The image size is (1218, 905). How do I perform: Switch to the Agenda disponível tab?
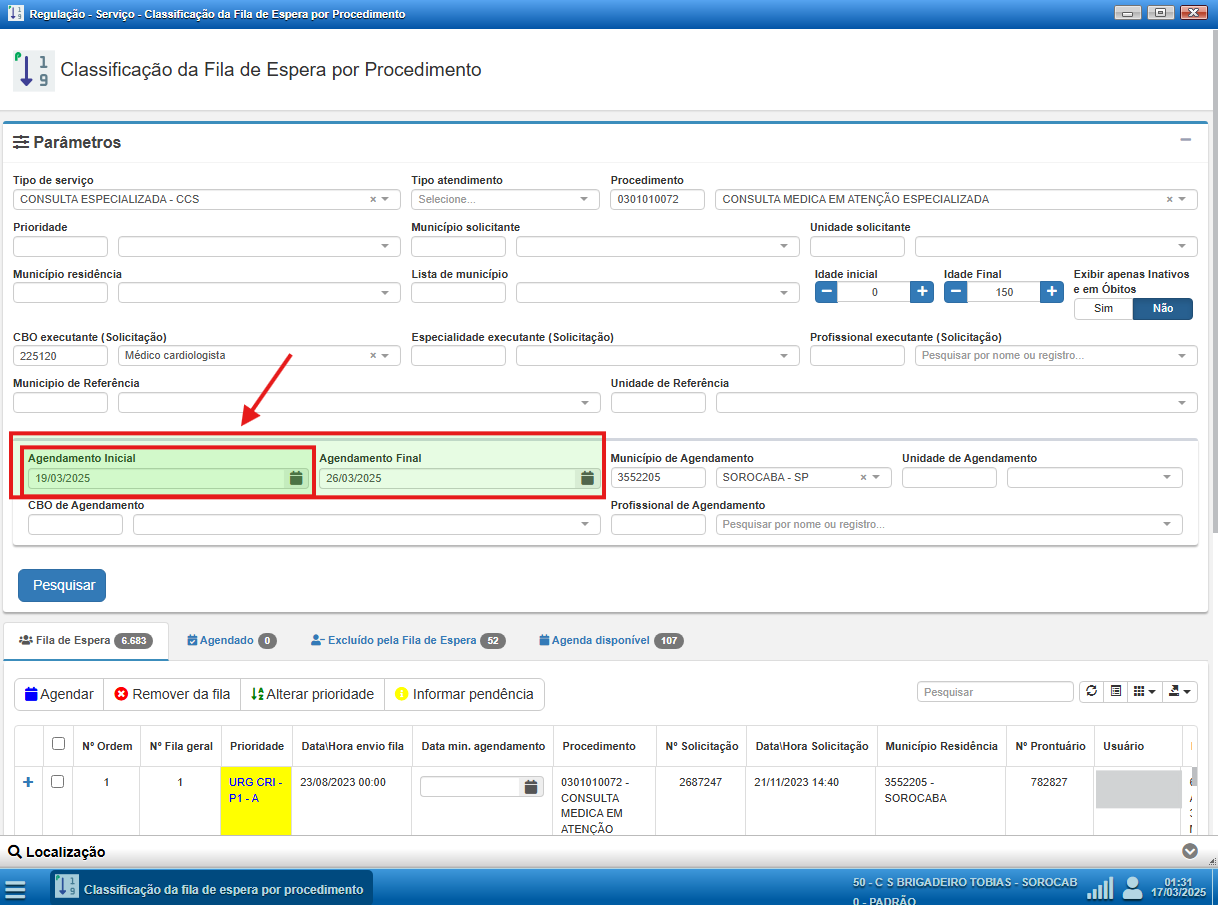point(601,640)
